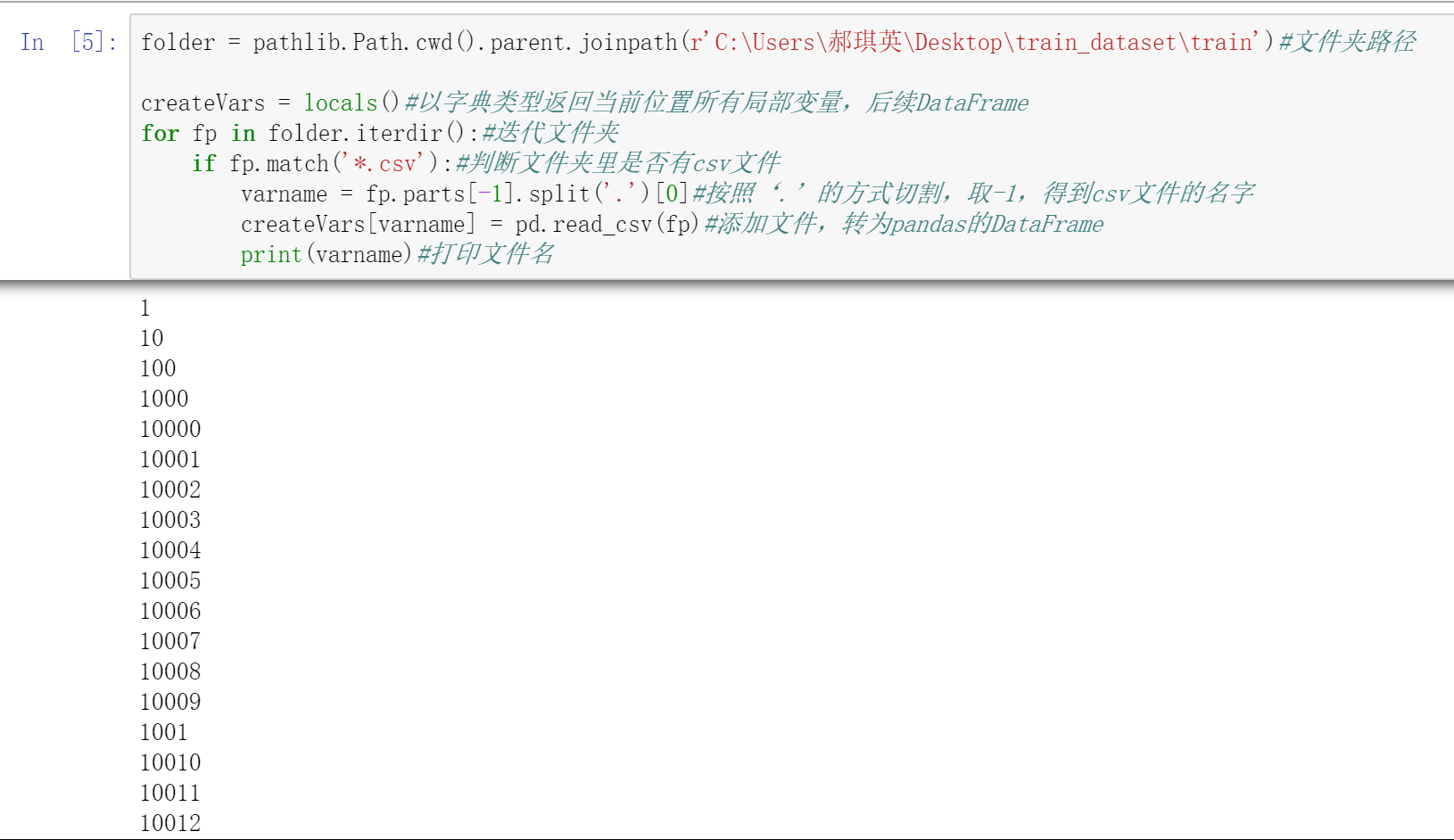This screenshot has width=1454, height=840.
Task: Click output value 10008
Action: 170,671
